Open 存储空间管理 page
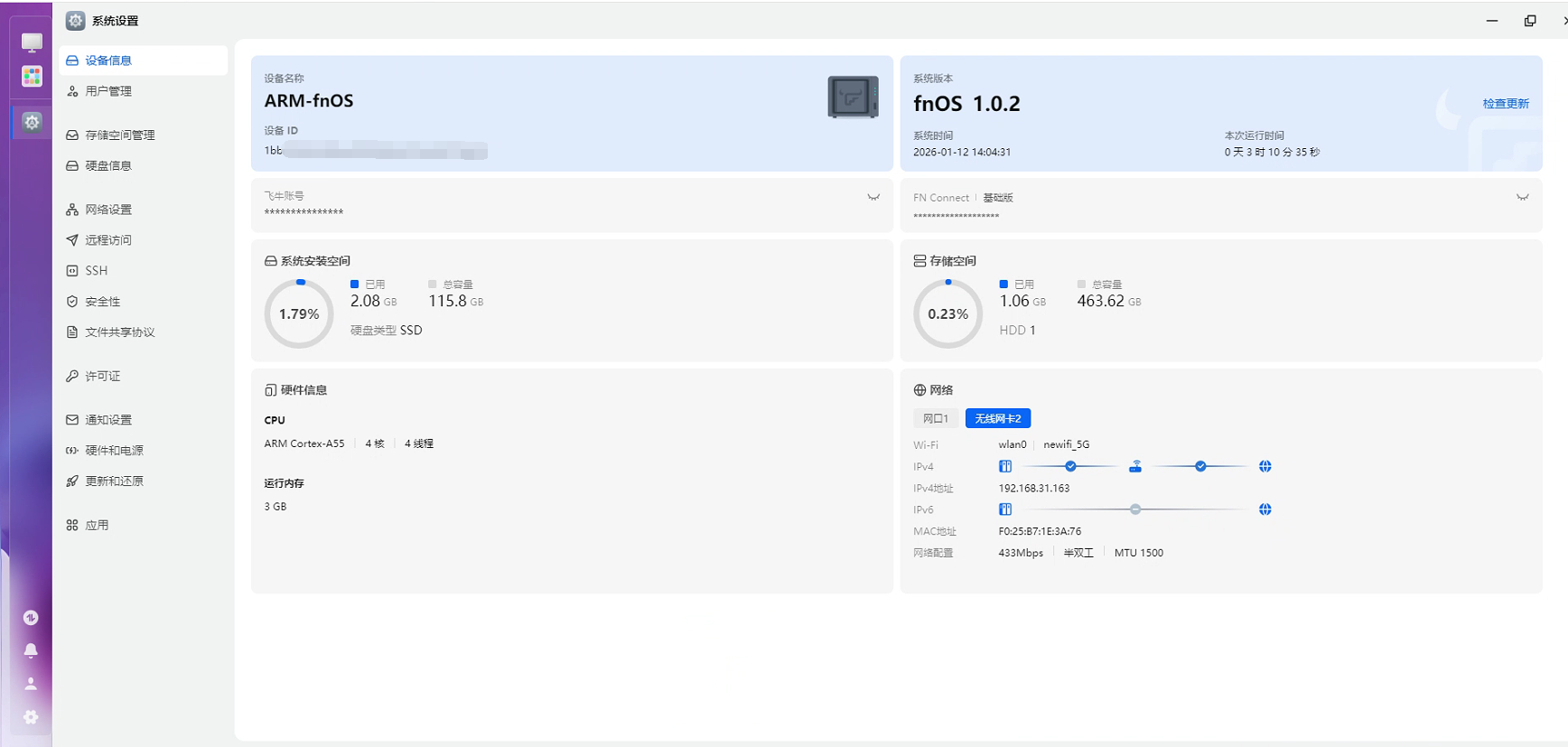The height and width of the screenshot is (747, 1568). (144, 135)
